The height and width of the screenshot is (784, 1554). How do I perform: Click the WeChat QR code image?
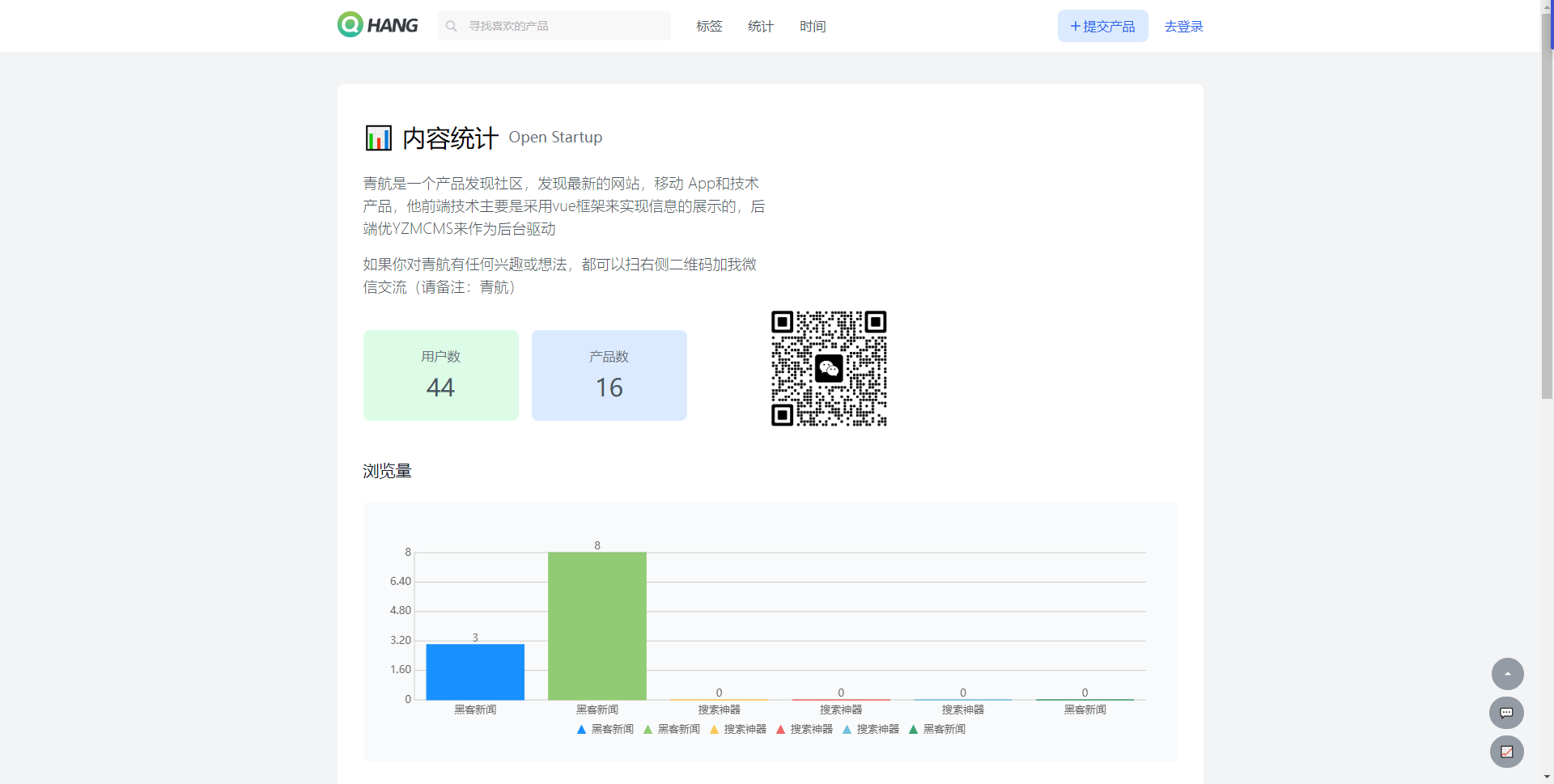(x=829, y=368)
